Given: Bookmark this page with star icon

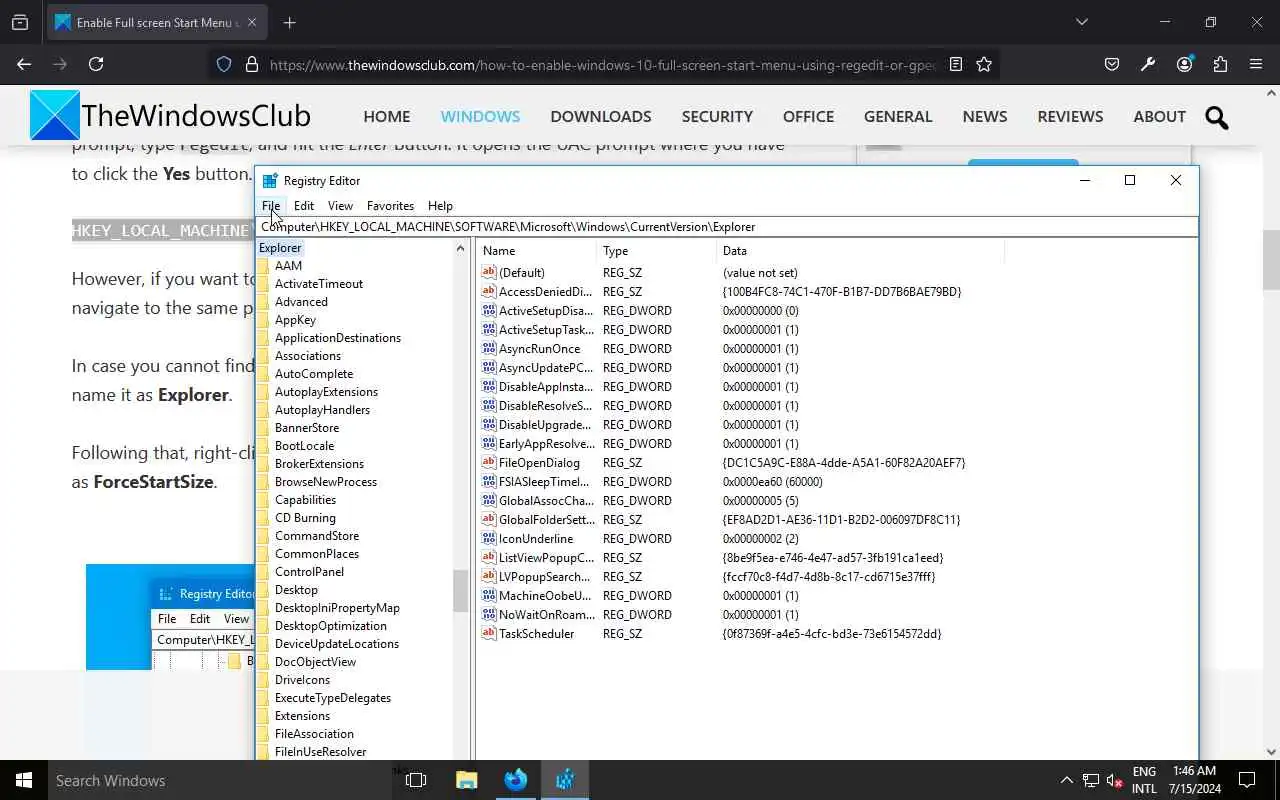Looking at the screenshot, I should (x=984, y=64).
